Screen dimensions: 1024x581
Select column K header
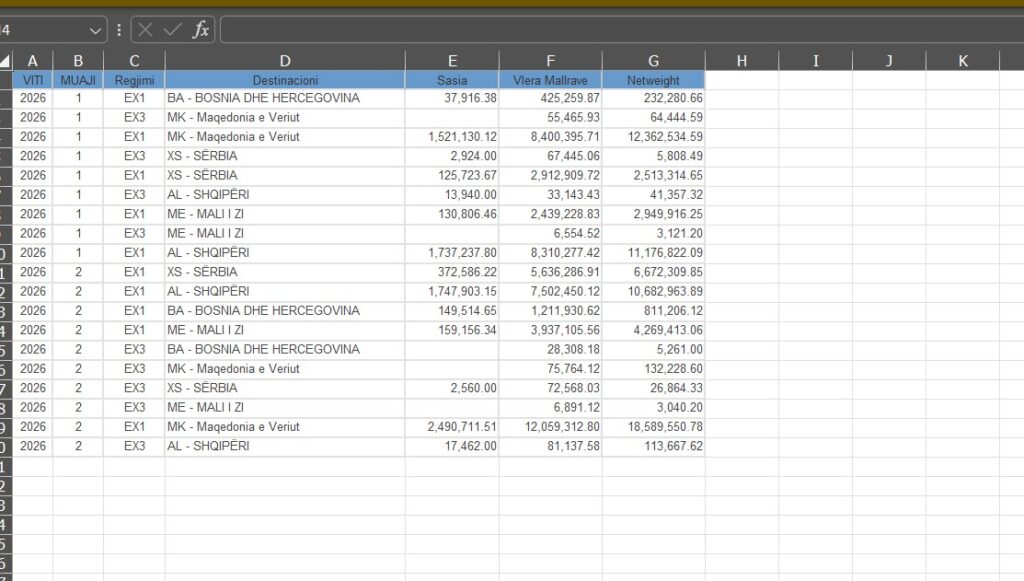[x=963, y=61]
